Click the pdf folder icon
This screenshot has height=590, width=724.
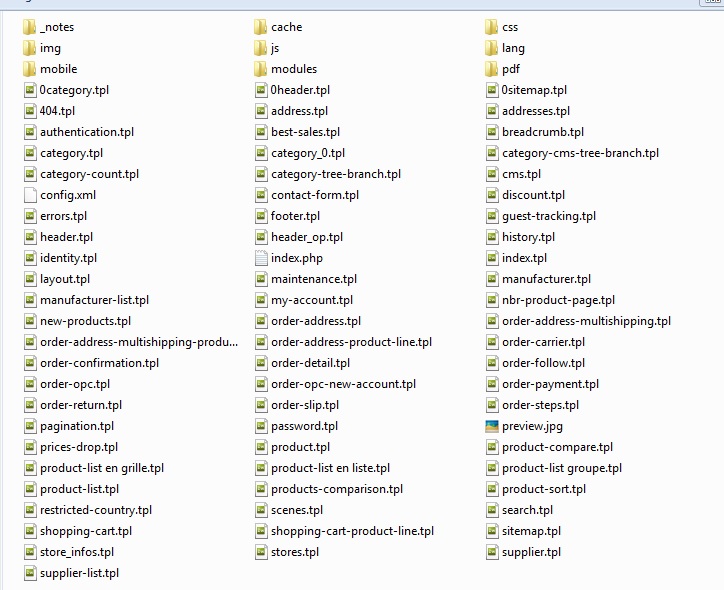pos(492,69)
